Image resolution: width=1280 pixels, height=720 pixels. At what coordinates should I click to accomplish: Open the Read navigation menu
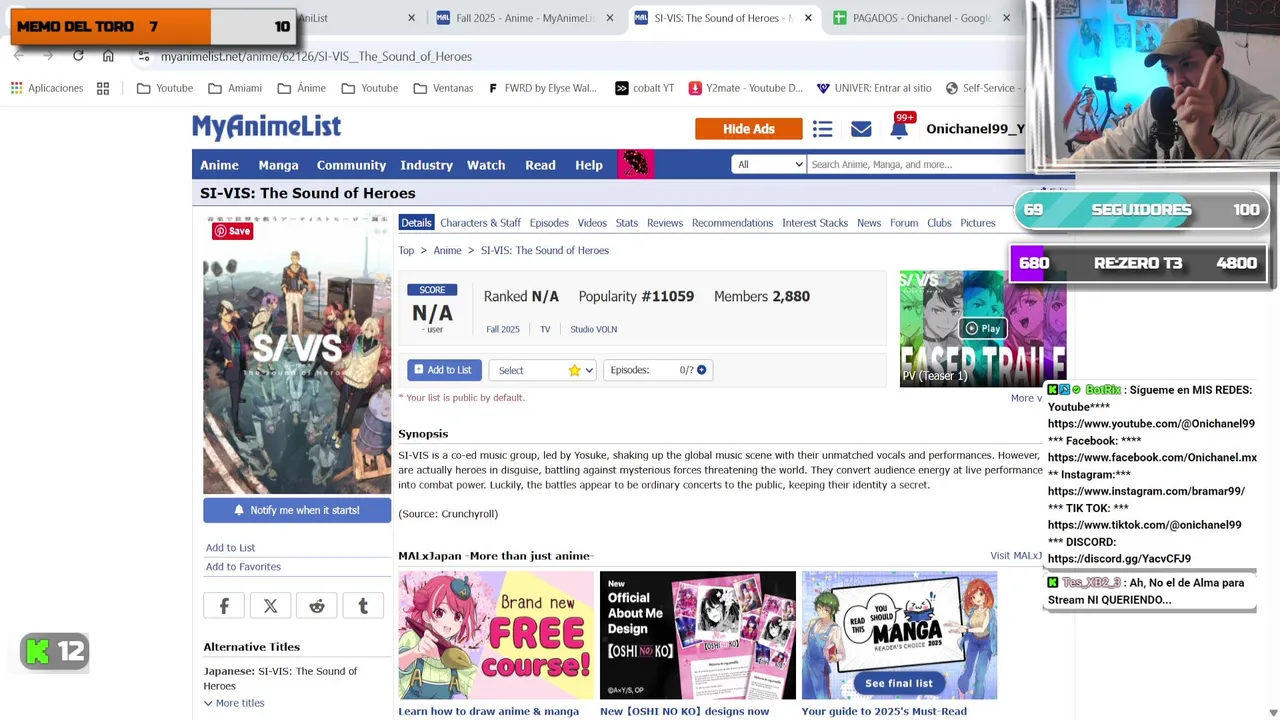coord(540,165)
